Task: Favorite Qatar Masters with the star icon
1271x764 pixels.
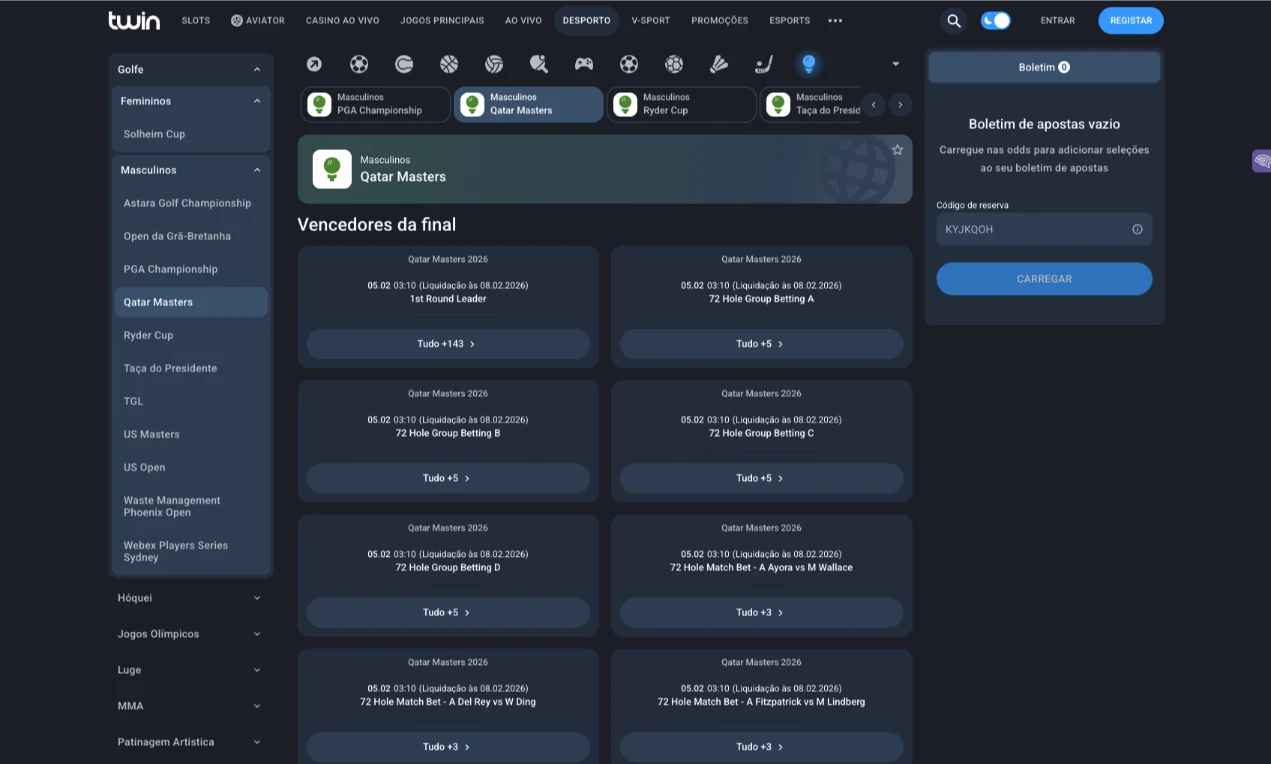Action: click(x=897, y=150)
